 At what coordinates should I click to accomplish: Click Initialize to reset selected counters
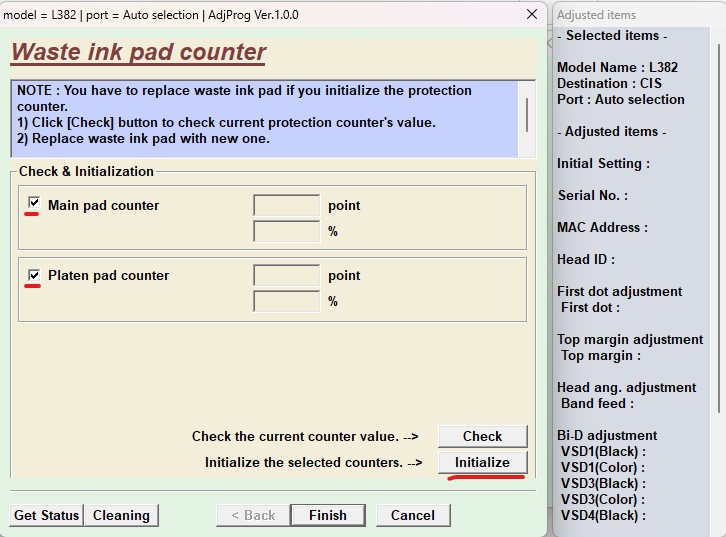pos(482,462)
